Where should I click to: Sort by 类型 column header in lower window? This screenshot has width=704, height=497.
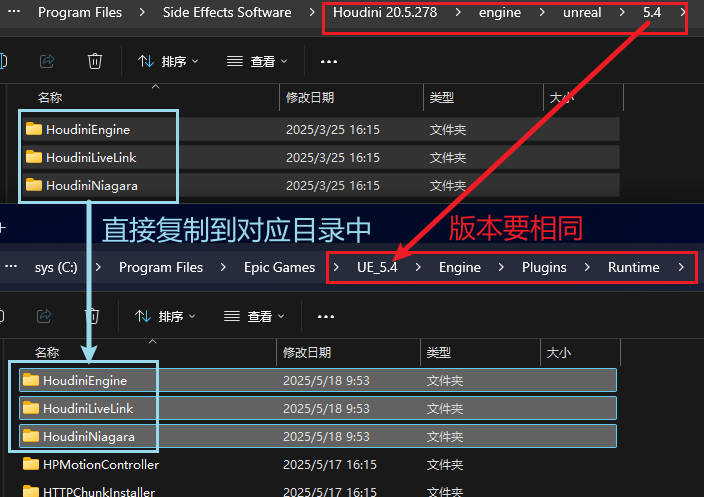[x=440, y=352]
